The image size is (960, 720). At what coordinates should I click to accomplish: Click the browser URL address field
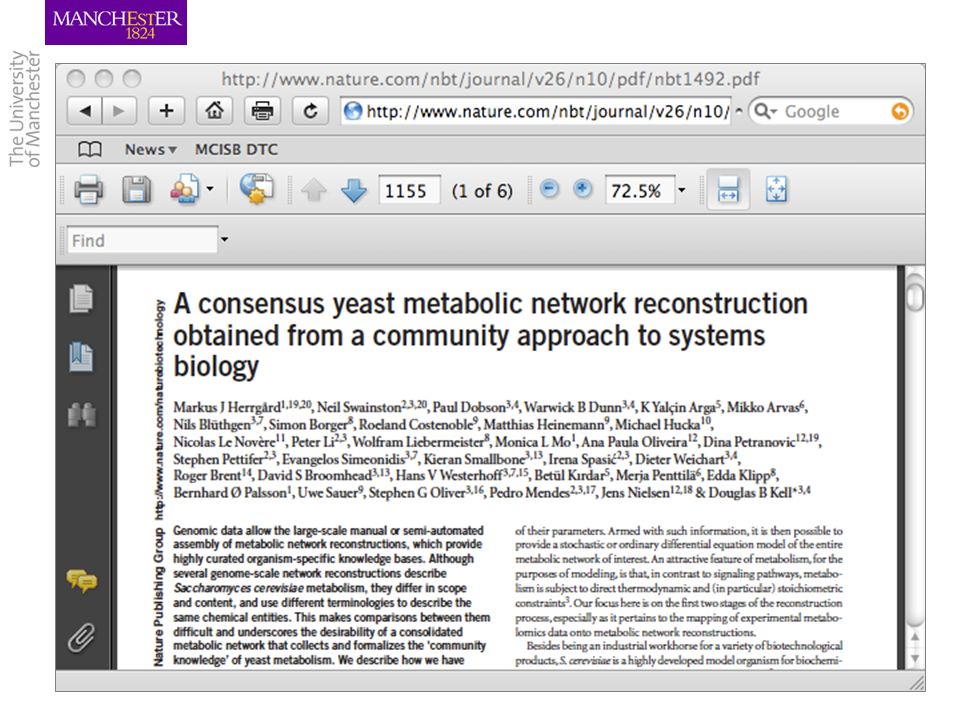coord(536,111)
